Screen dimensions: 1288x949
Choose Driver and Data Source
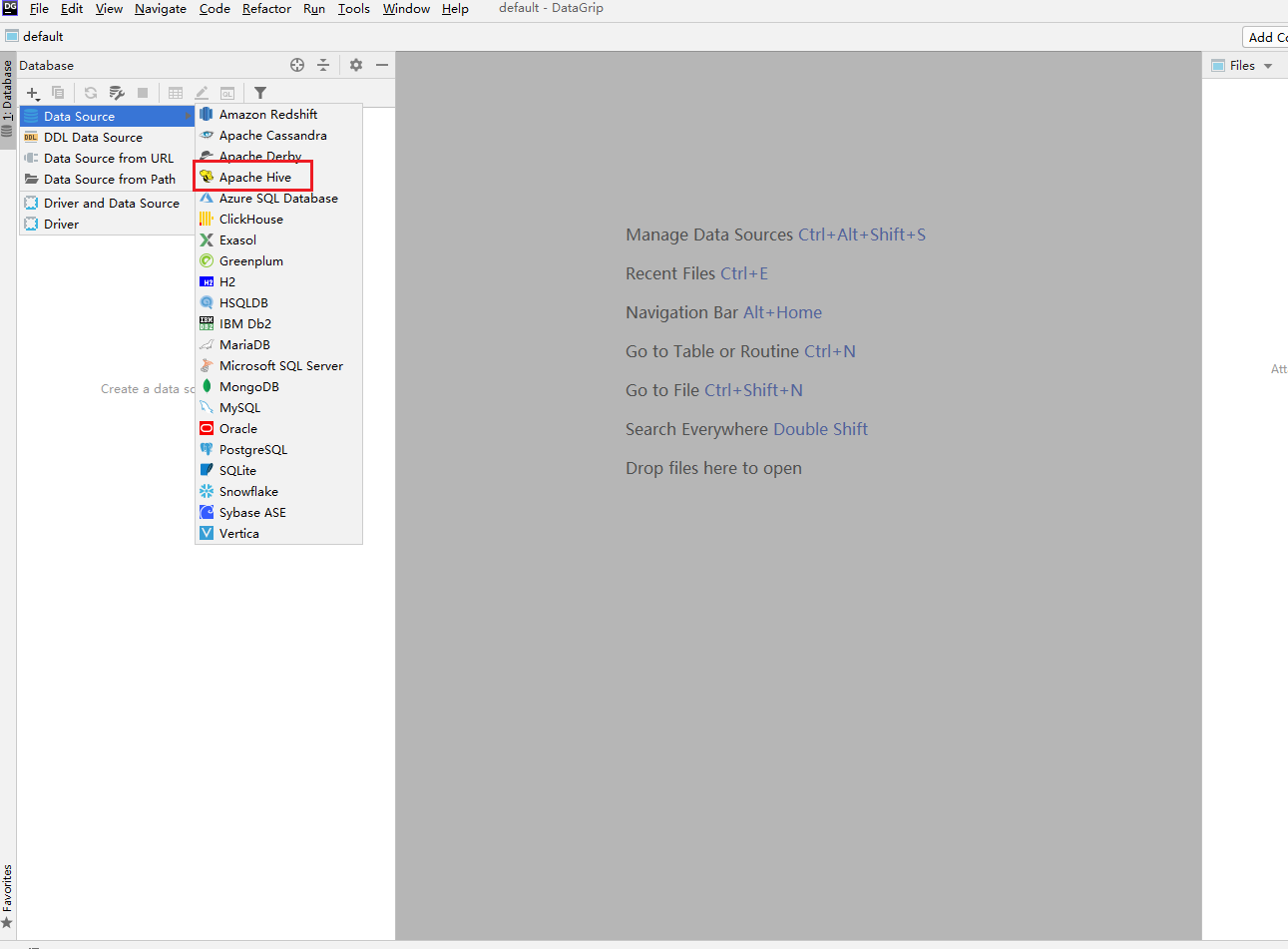coord(107,203)
